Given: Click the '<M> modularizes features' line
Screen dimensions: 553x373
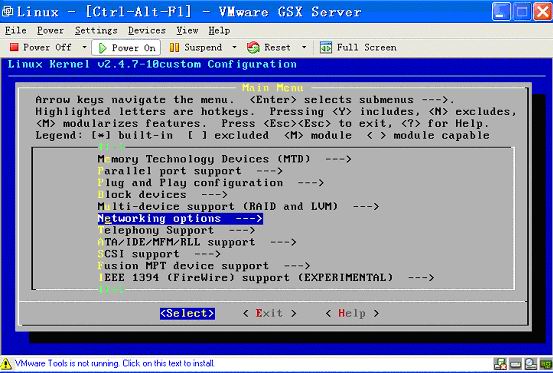Looking at the screenshot, I should [262, 124].
